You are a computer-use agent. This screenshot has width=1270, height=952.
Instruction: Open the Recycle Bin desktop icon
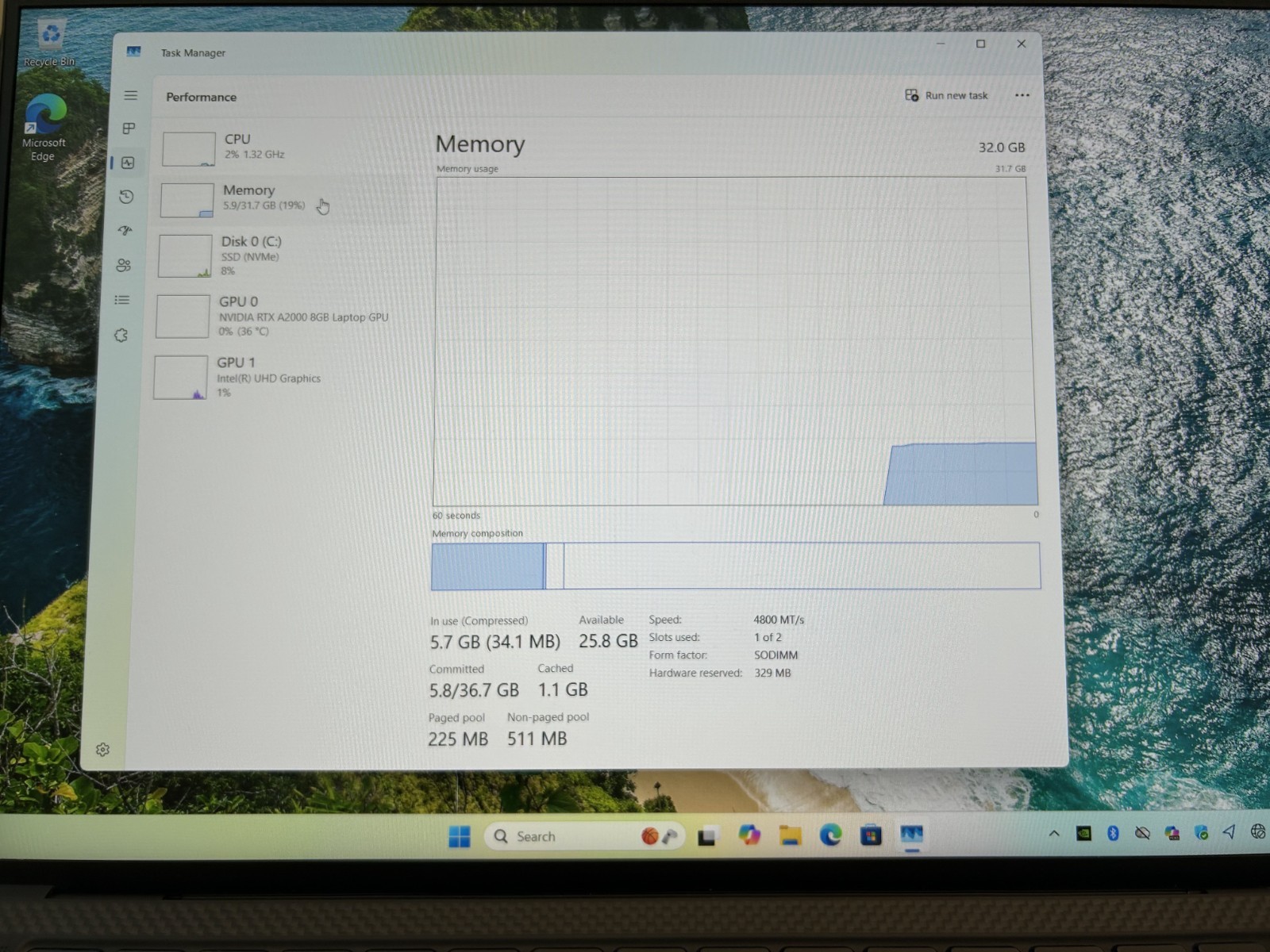(x=50, y=44)
